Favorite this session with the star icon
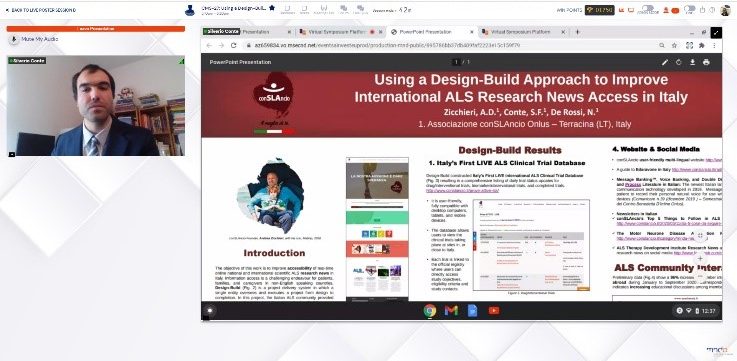The height and width of the screenshot is (361, 737). pyautogui.click(x=272, y=8)
